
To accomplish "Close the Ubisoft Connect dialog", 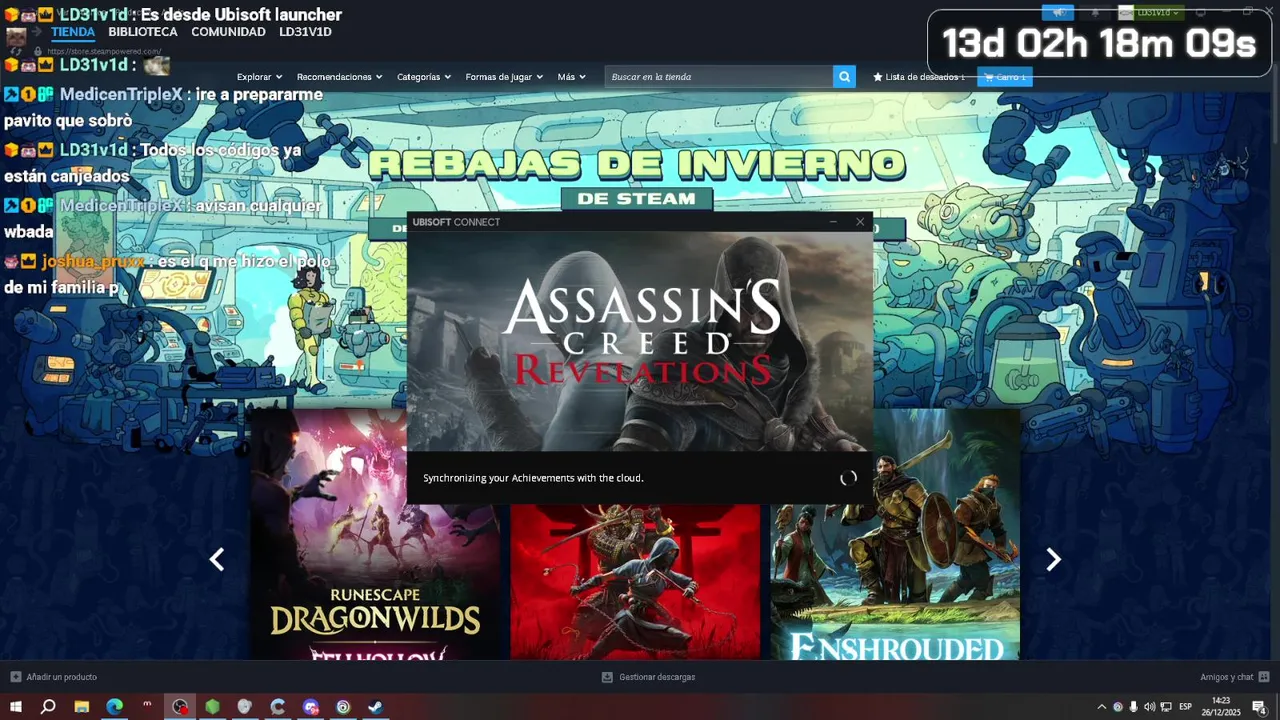I will coord(860,222).
